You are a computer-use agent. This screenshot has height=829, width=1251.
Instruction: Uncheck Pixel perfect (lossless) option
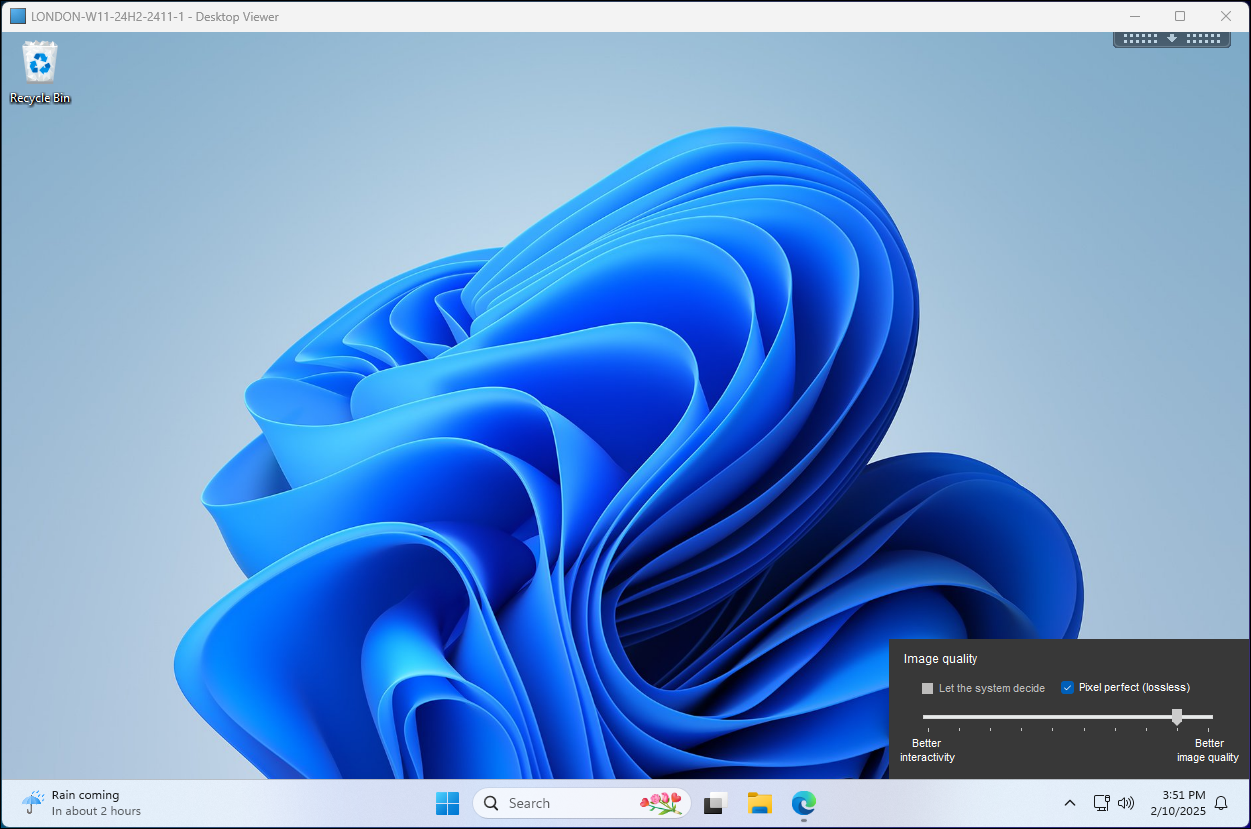pyautogui.click(x=1067, y=688)
